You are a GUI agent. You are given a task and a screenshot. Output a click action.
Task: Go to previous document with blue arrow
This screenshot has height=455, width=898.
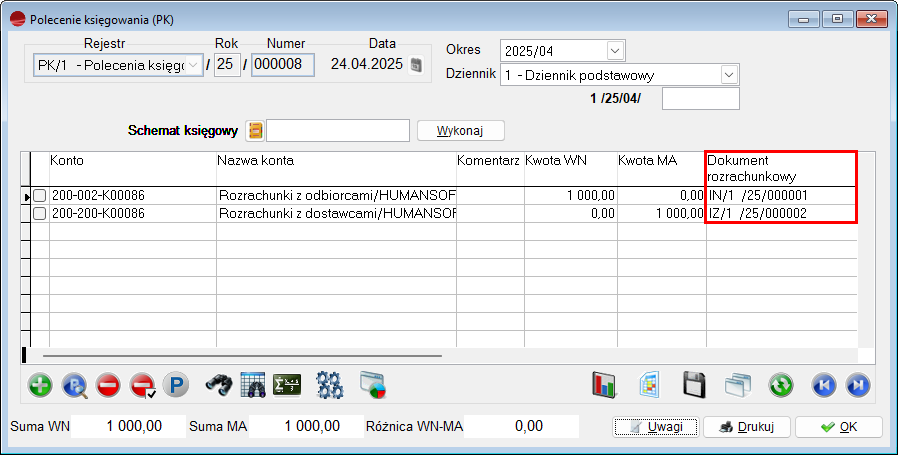click(x=823, y=385)
